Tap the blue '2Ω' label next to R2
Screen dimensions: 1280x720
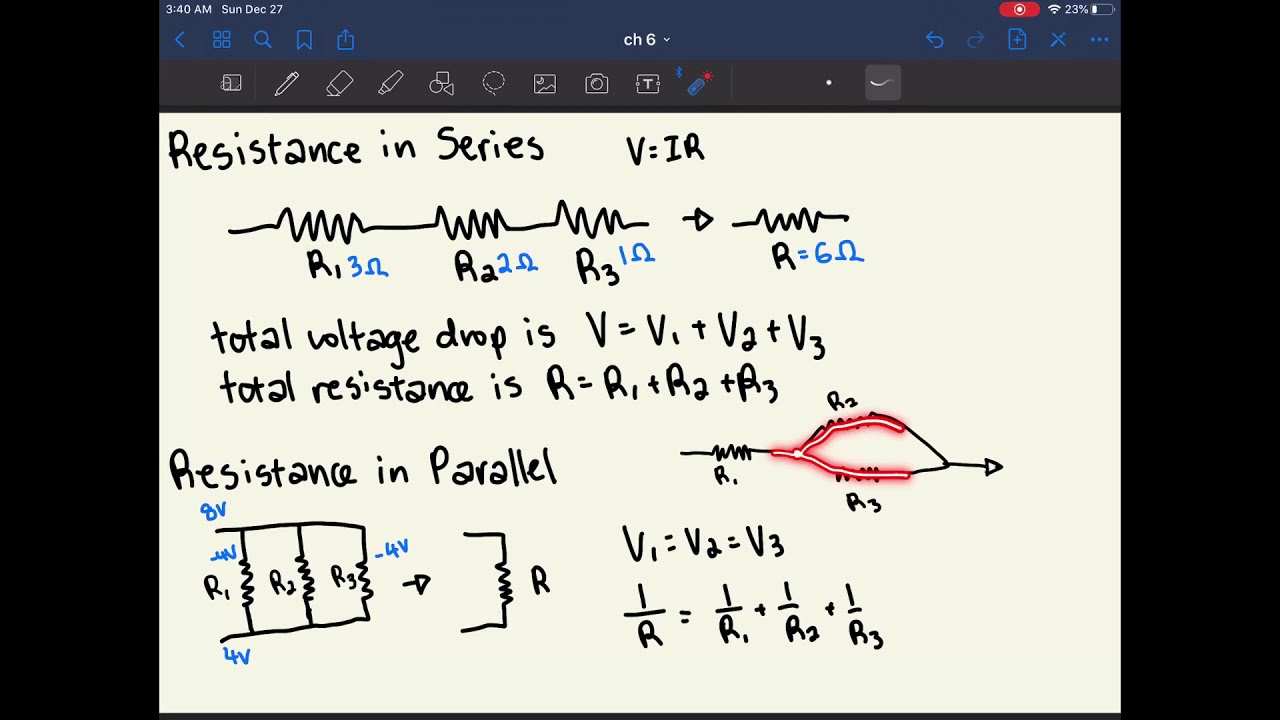517,264
